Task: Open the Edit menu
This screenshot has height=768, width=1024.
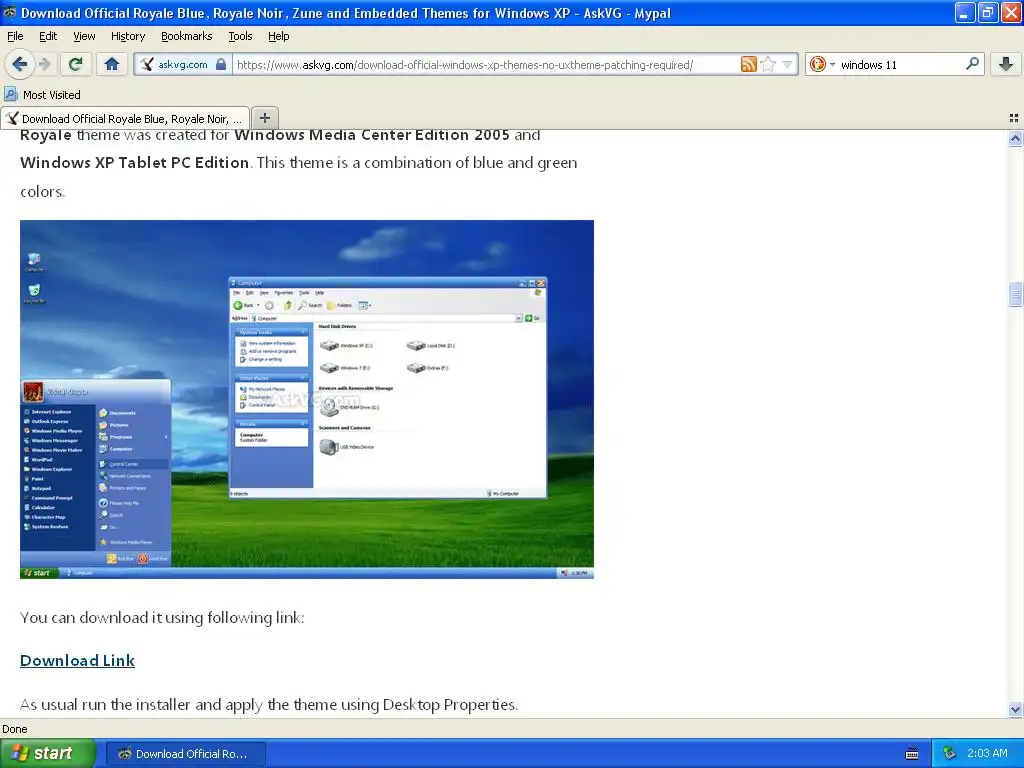Action: tap(48, 36)
